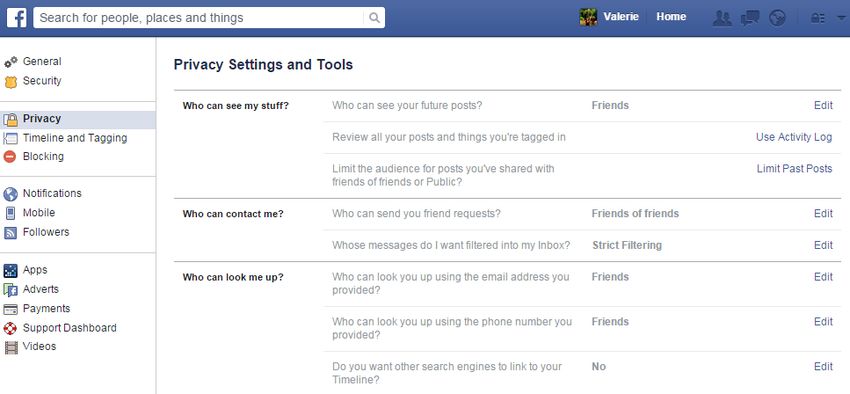Click Limit Past Posts link
This screenshot has width=850, height=394.
pyautogui.click(x=794, y=169)
